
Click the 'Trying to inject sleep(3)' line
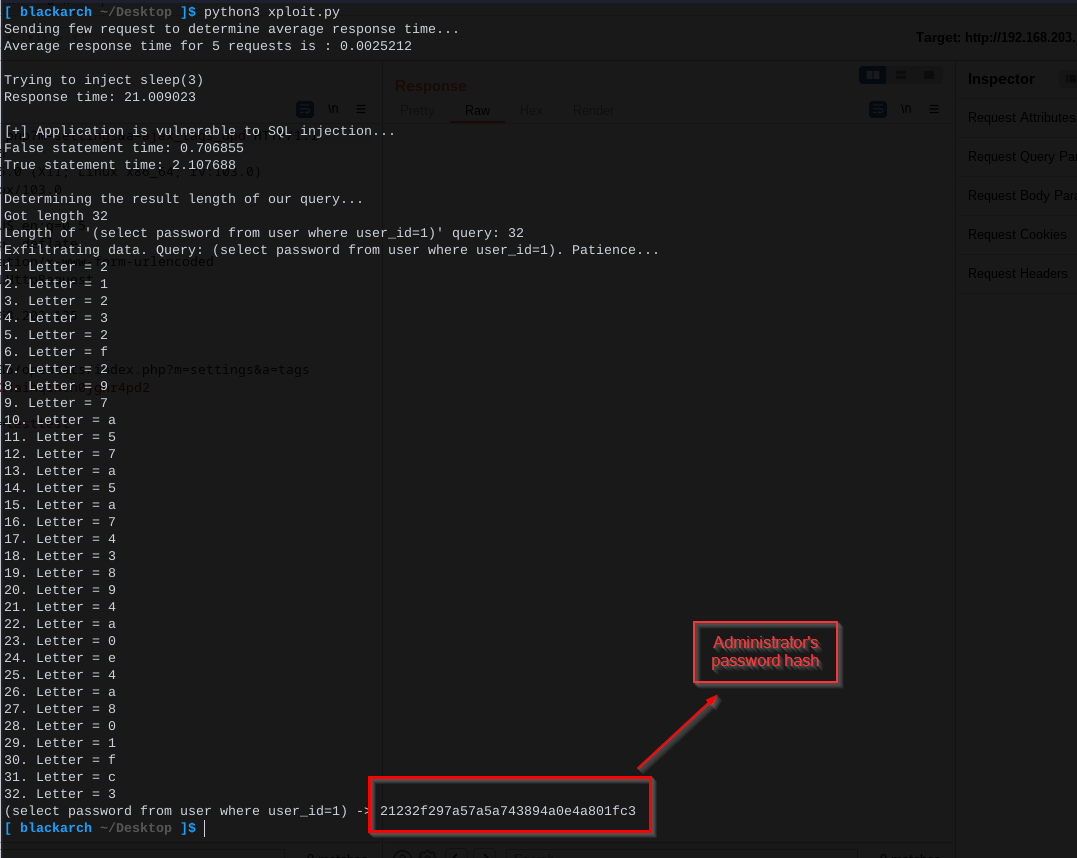(x=104, y=80)
